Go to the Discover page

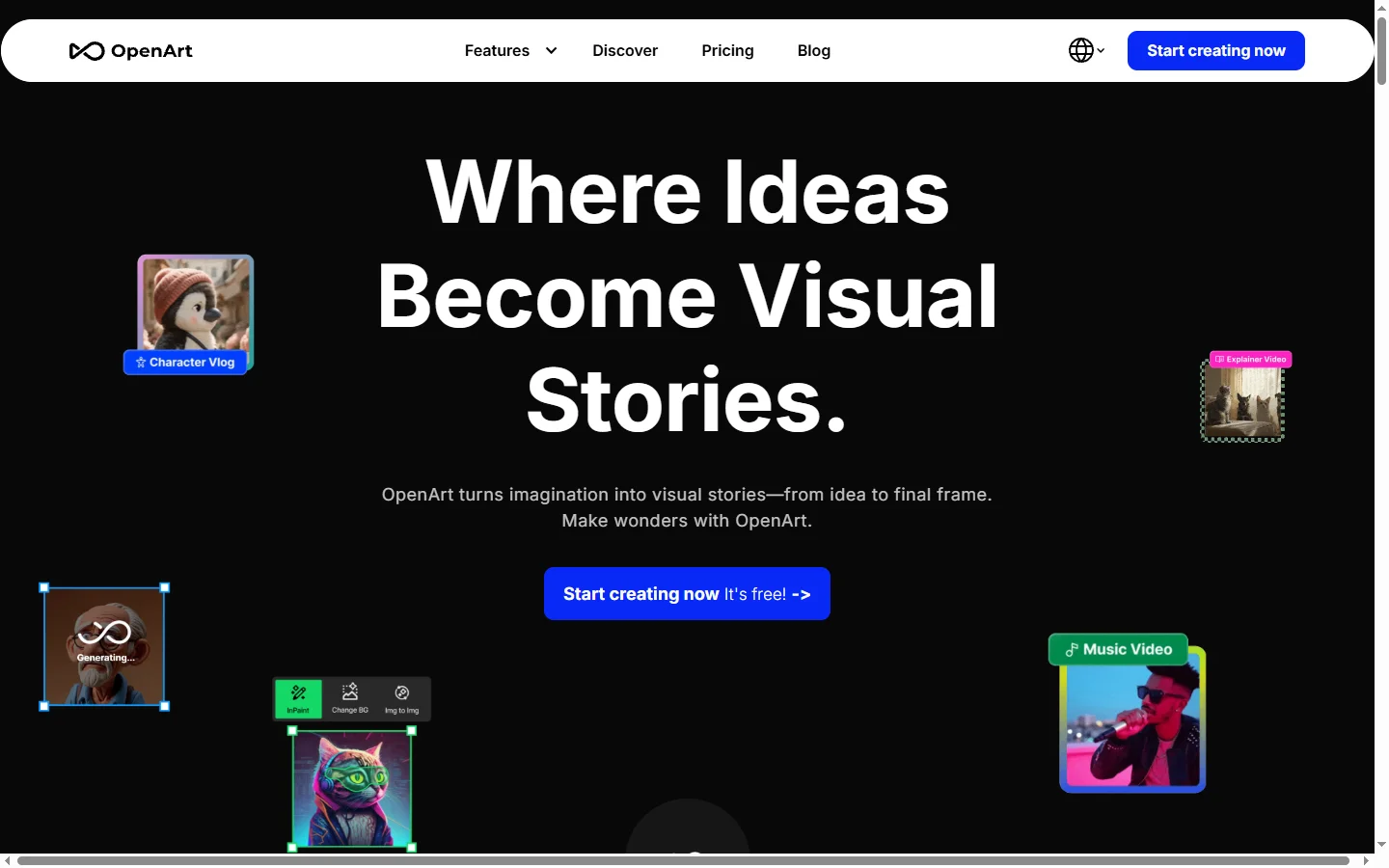[x=625, y=50]
